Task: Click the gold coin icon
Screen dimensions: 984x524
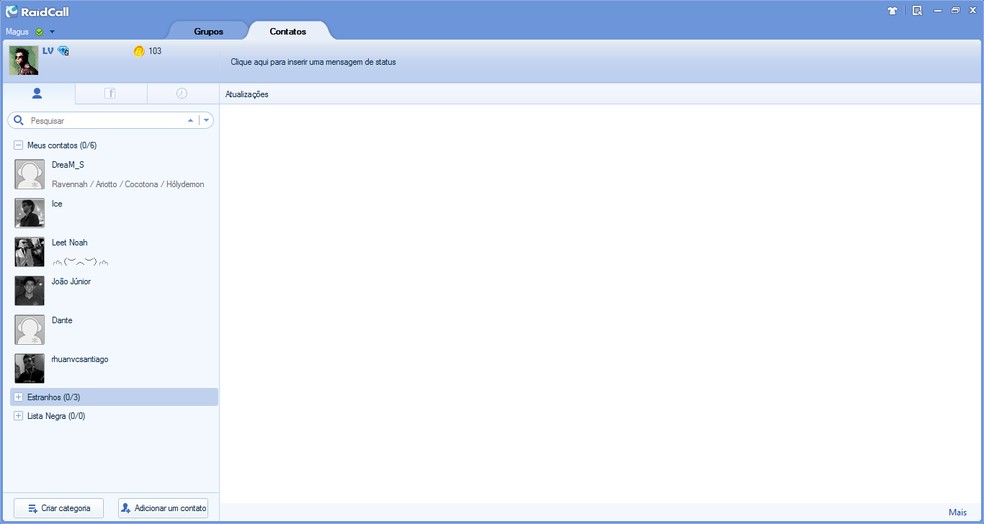Action: tap(139, 51)
